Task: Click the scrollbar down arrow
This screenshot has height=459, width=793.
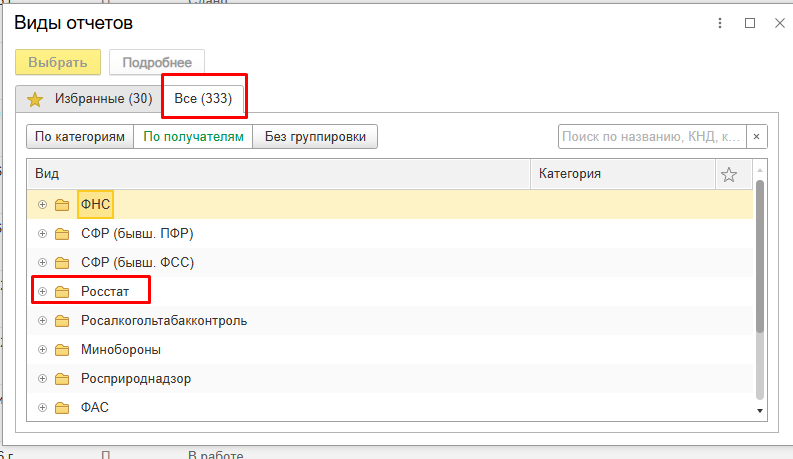Action: 760,410
